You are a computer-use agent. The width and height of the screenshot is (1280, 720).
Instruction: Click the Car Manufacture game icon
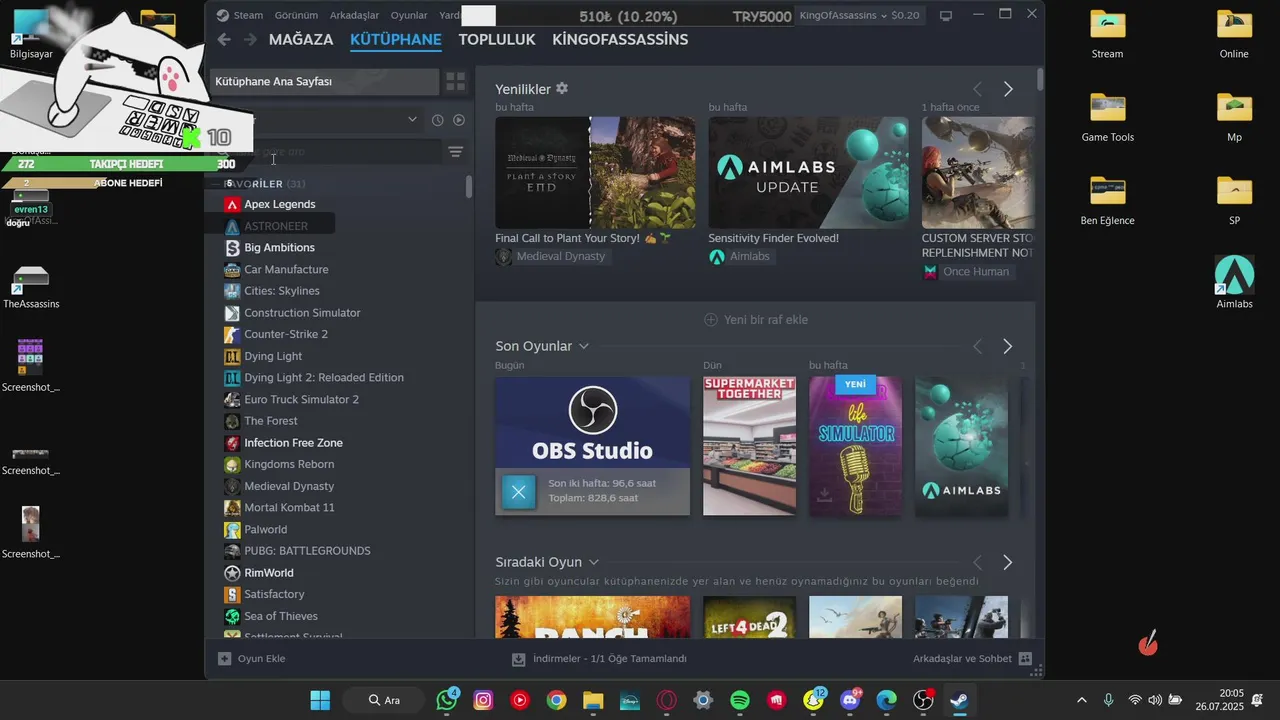tap(232, 269)
